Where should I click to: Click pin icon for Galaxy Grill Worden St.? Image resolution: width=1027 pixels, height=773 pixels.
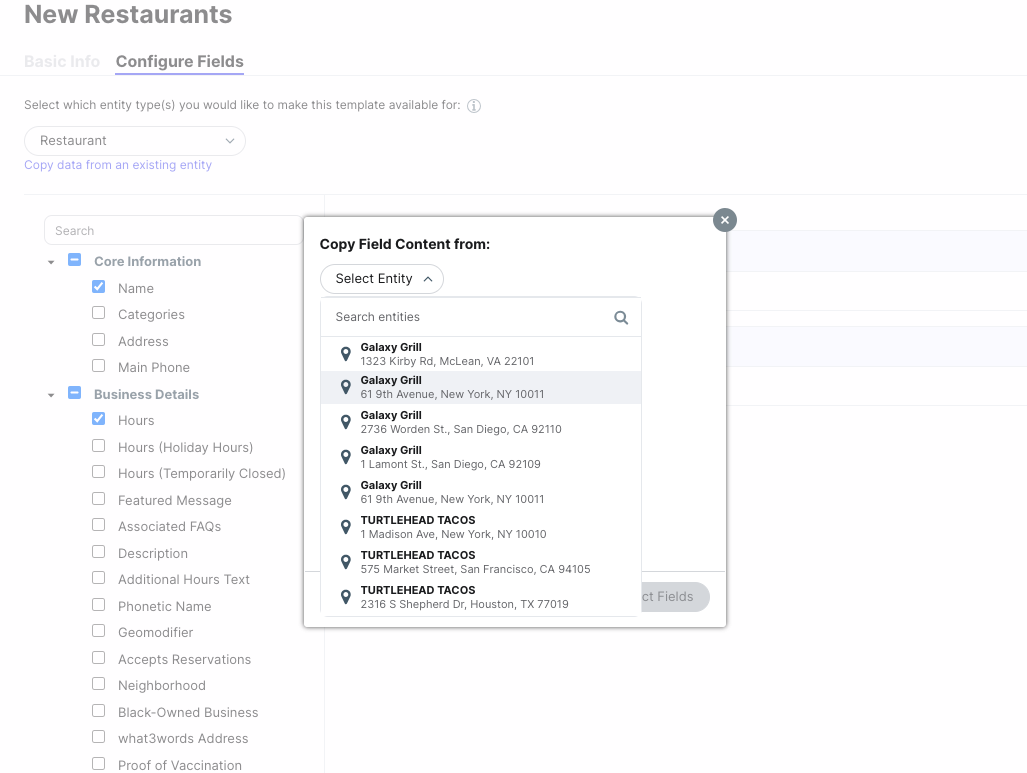pyautogui.click(x=346, y=422)
